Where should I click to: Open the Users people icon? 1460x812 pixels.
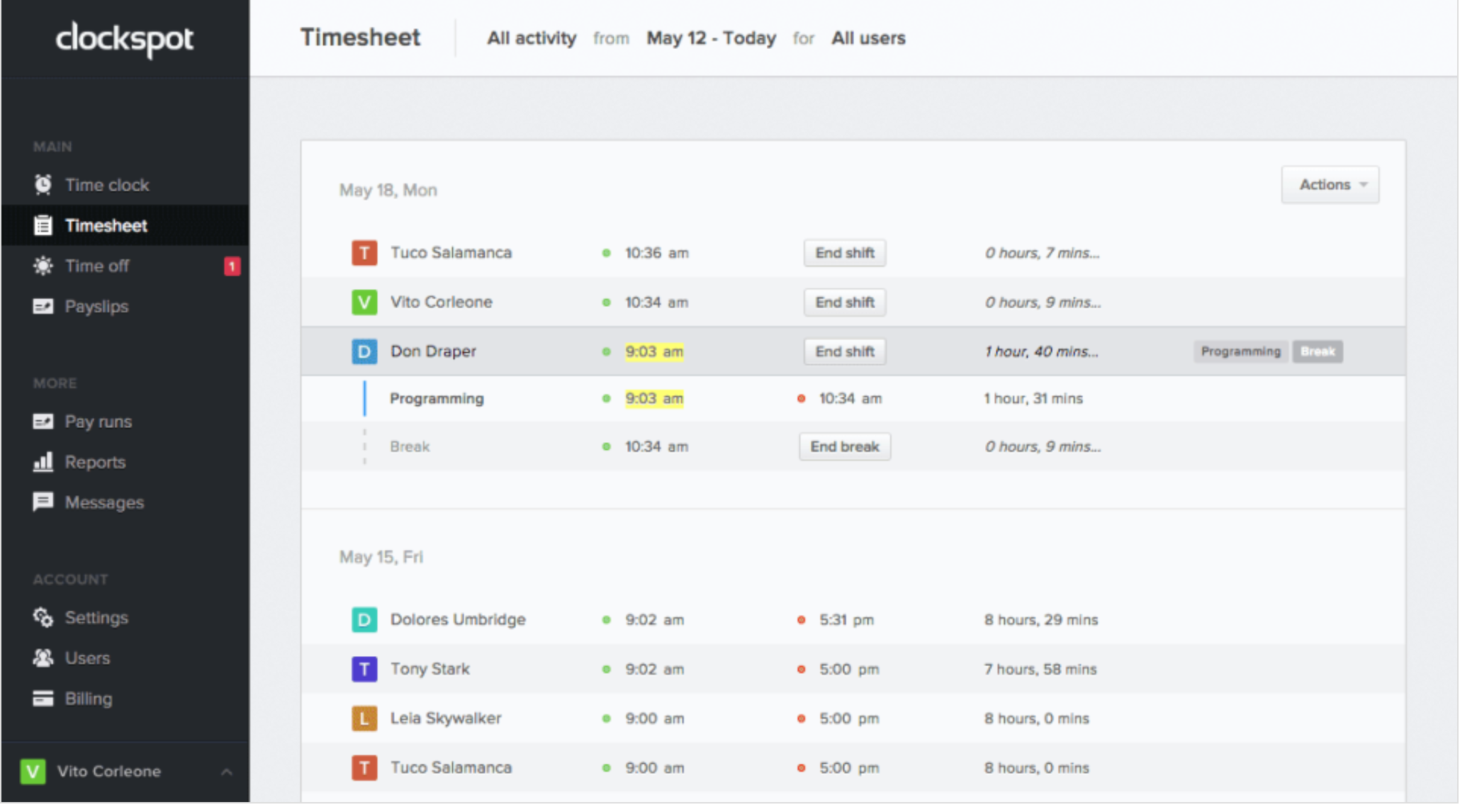click(43, 658)
